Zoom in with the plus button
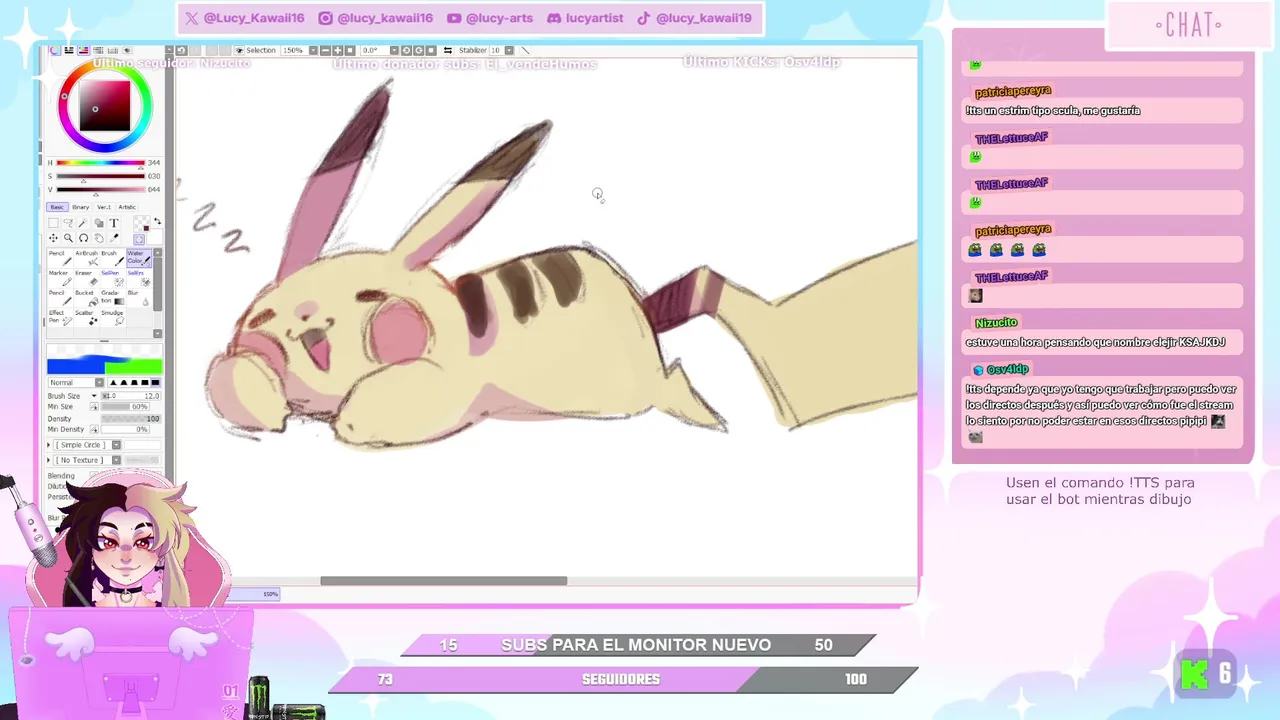This screenshot has width=1280, height=720. click(x=338, y=50)
